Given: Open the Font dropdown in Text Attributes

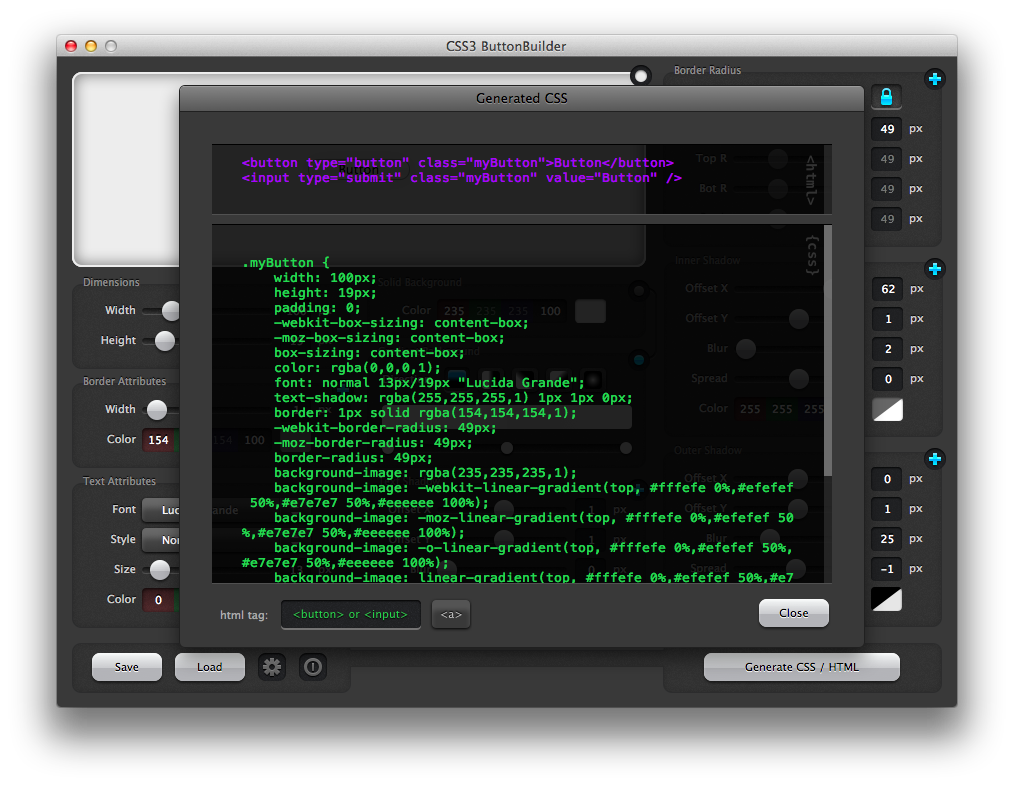Looking at the screenshot, I should pyautogui.click(x=160, y=510).
